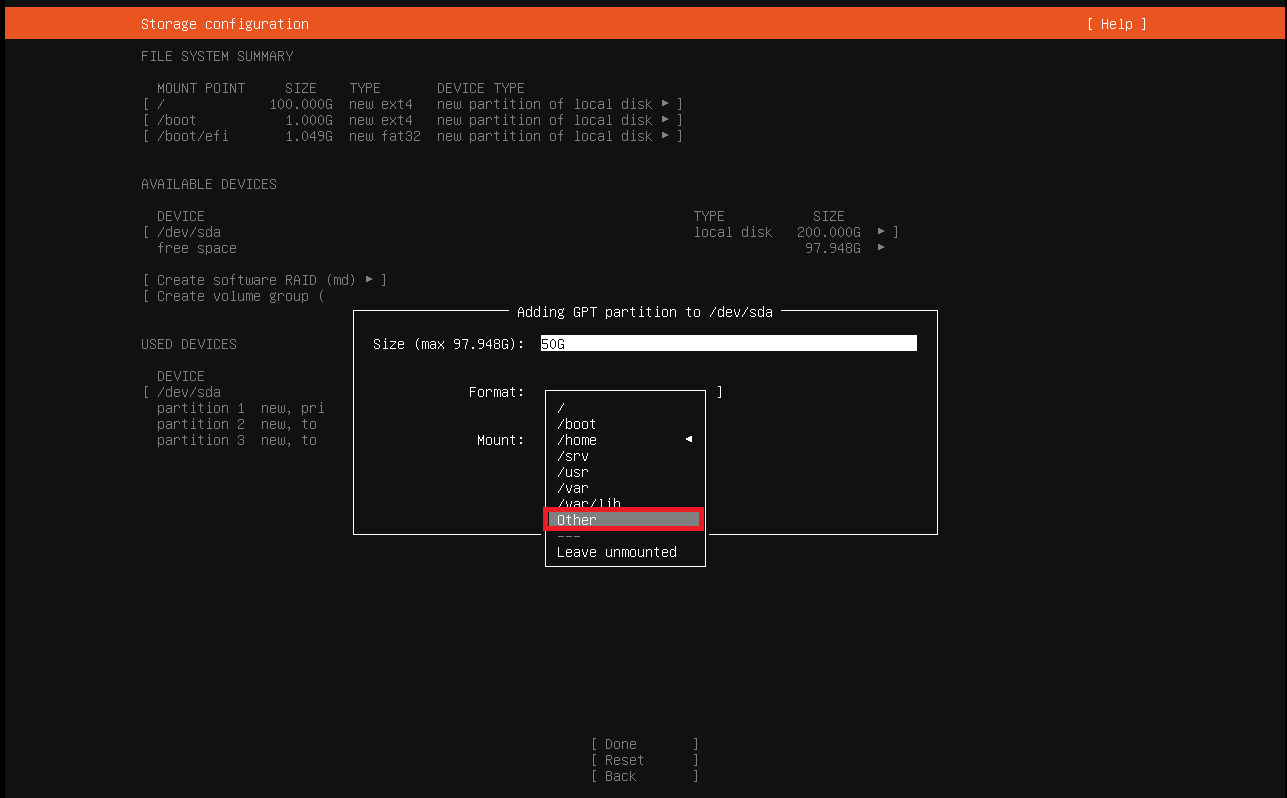The height and width of the screenshot is (798, 1287).
Task: Click the Format: label in the dialog
Action: tap(497, 392)
